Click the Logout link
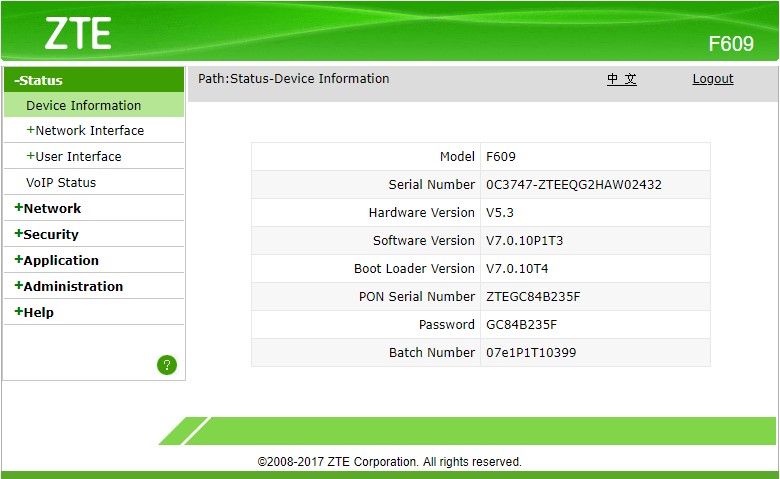This screenshot has width=780, height=479. click(x=713, y=79)
